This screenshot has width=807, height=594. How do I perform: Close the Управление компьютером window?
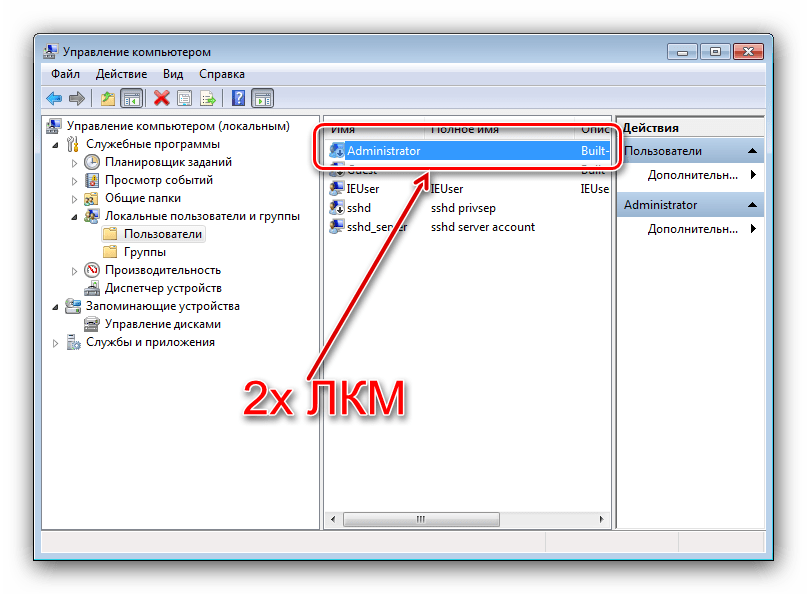pos(749,51)
